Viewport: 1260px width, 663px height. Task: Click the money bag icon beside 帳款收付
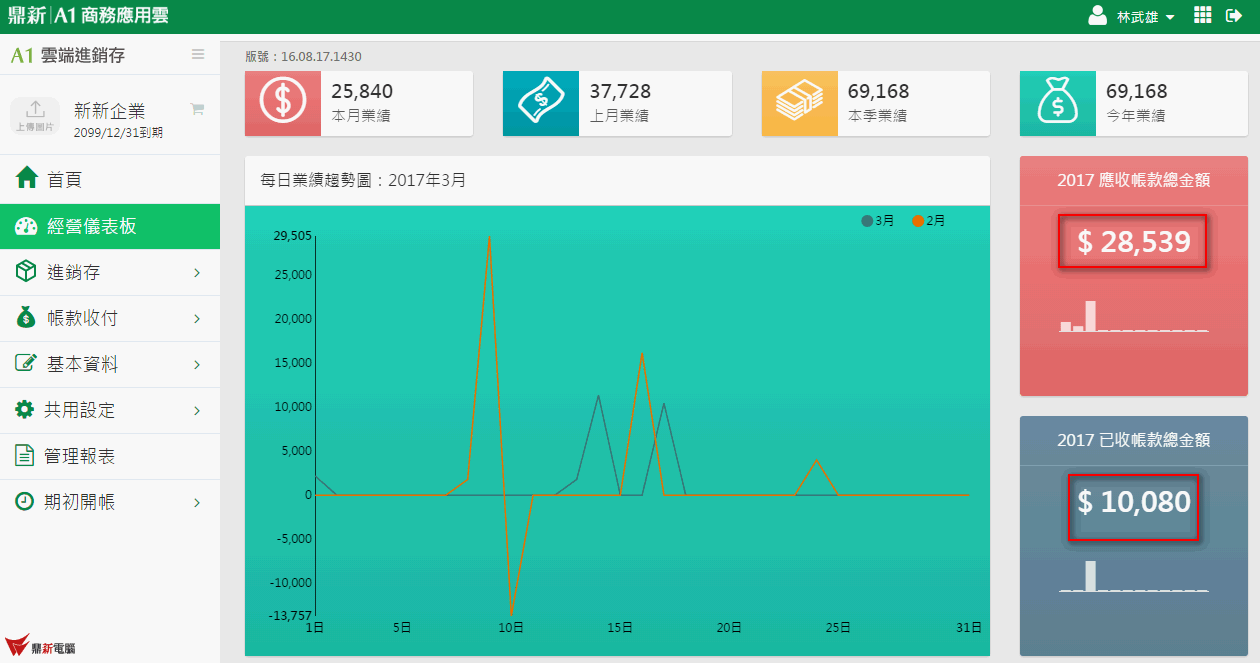click(x=26, y=318)
